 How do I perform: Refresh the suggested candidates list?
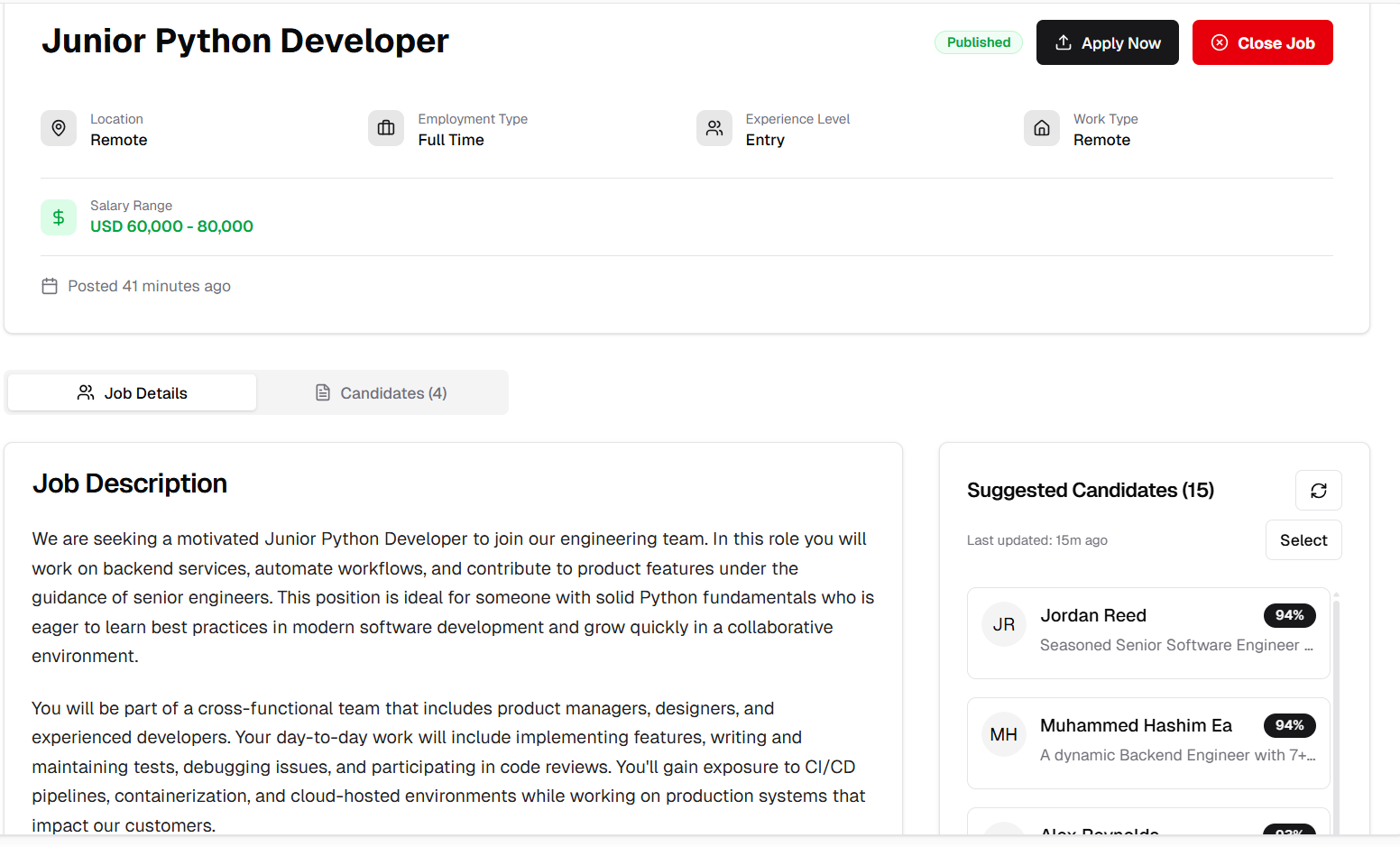point(1318,491)
